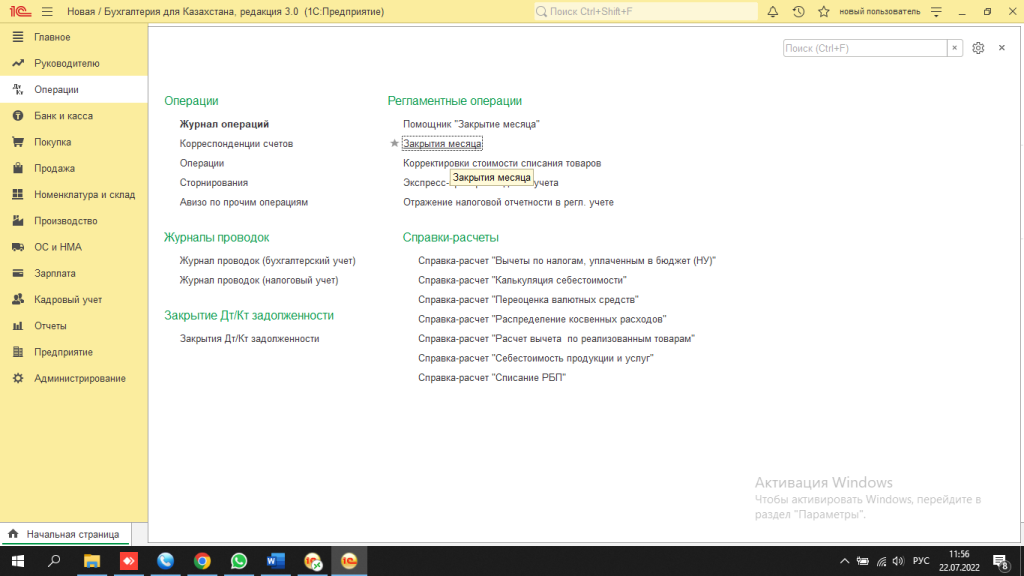Open Журнал операций link
Viewport: 1024px width, 576px height.
(x=224, y=124)
